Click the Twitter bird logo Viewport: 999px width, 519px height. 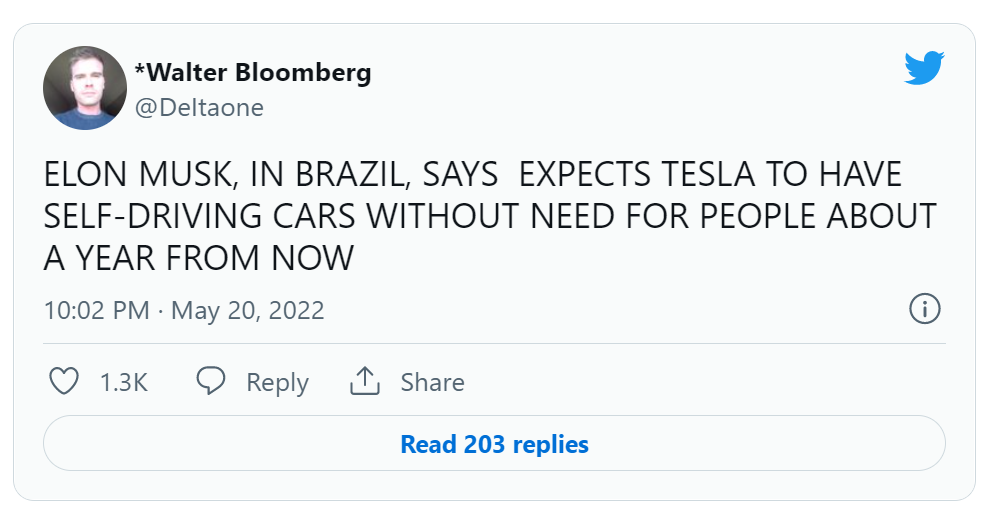(924, 68)
